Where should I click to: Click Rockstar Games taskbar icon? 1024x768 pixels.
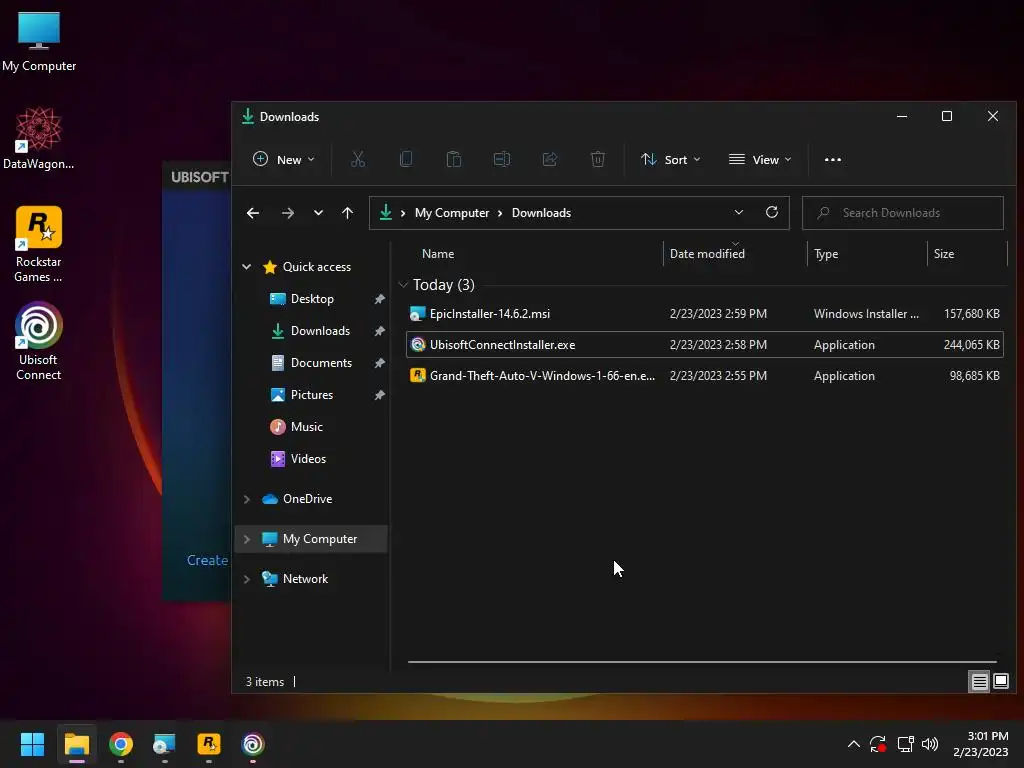pos(209,744)
